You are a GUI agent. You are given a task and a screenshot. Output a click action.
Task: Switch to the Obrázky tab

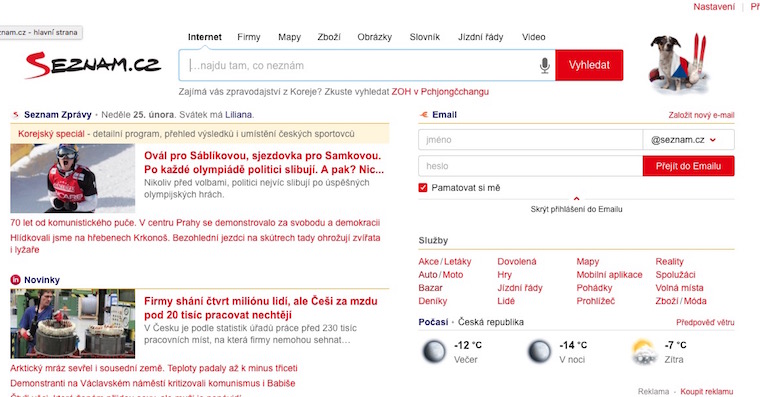tap(374, 37)
